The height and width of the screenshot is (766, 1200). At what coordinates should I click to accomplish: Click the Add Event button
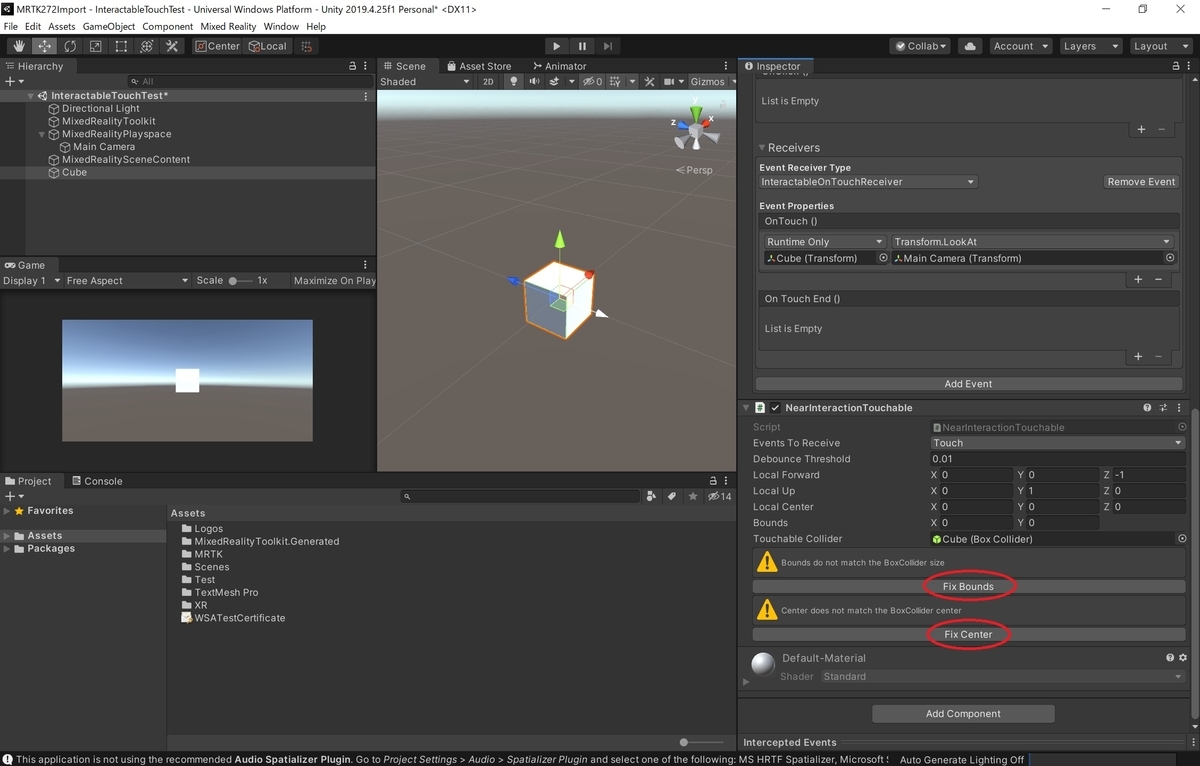[968, 384]
